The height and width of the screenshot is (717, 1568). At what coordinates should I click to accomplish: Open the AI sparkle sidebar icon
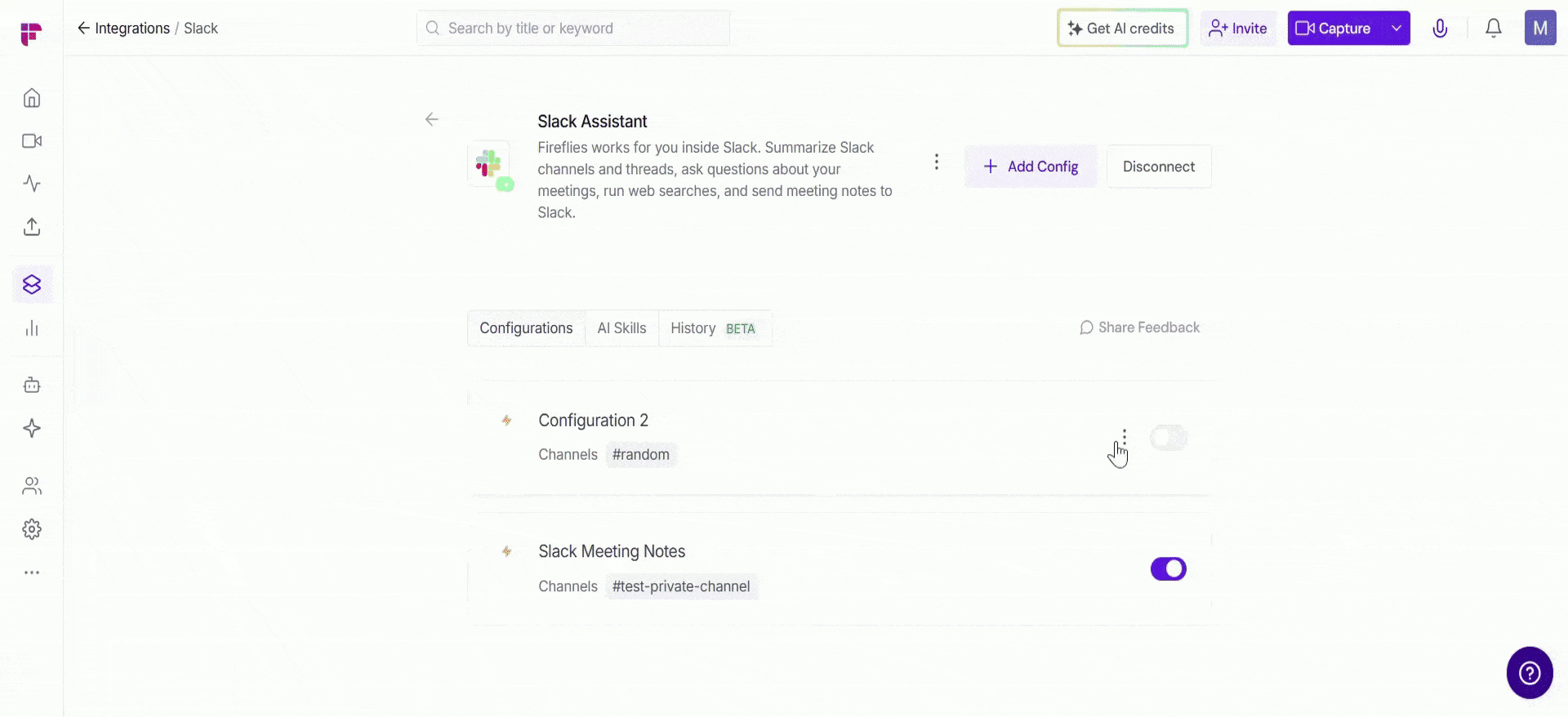pos(32,429)
